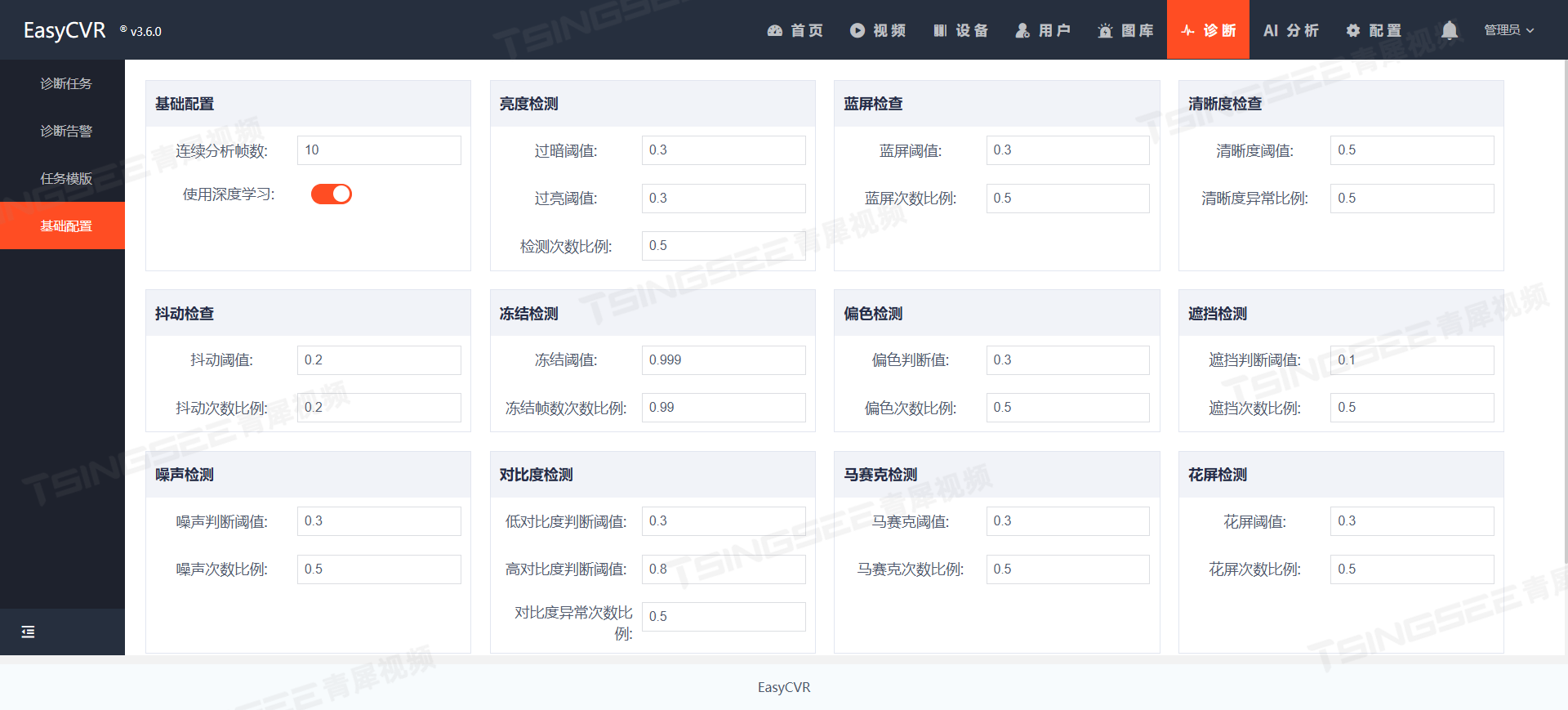Click the 噪声次数比例 input field

(x=379, y=569)
